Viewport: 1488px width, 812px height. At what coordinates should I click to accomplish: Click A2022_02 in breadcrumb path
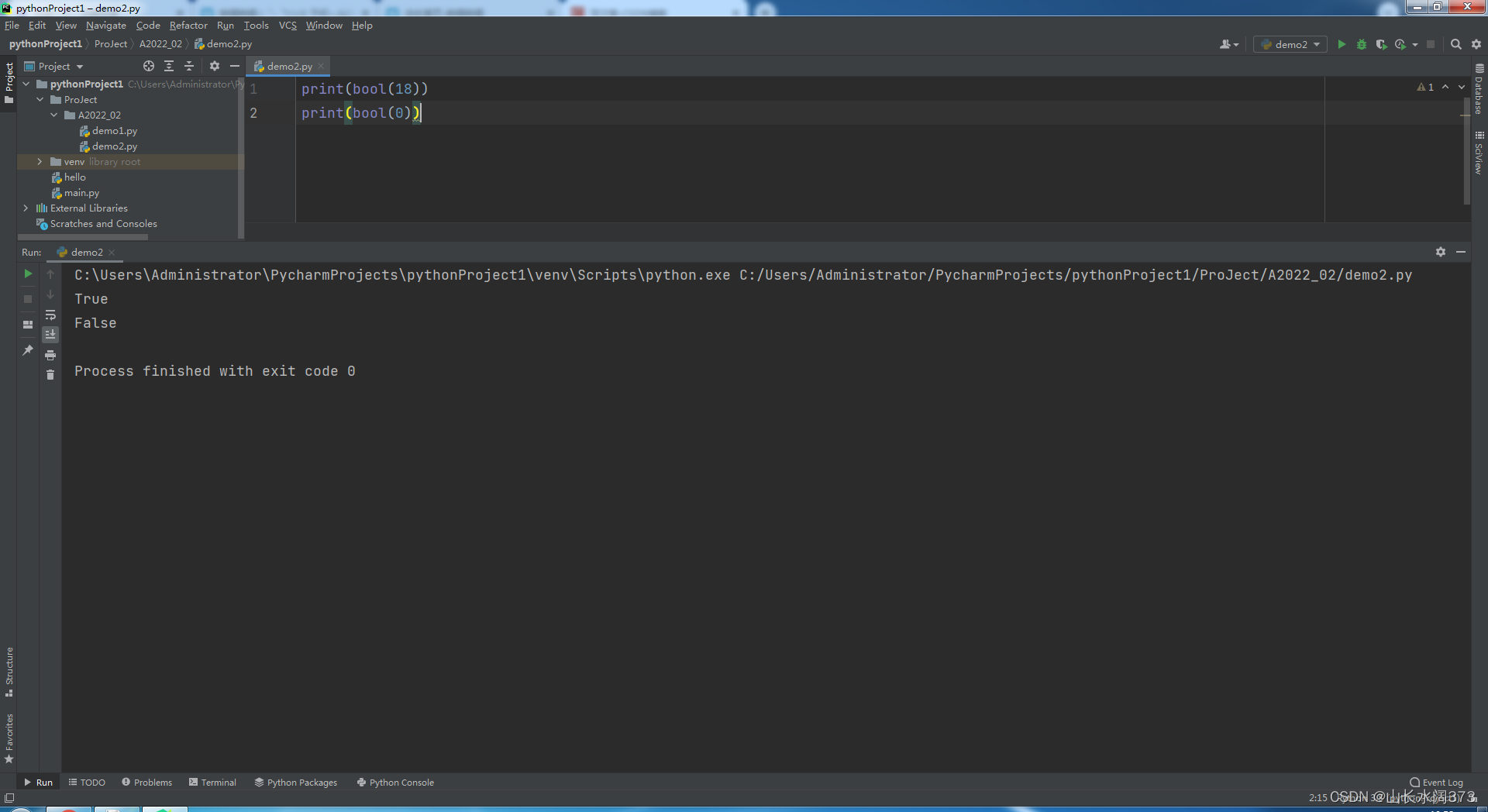[160, 43]
